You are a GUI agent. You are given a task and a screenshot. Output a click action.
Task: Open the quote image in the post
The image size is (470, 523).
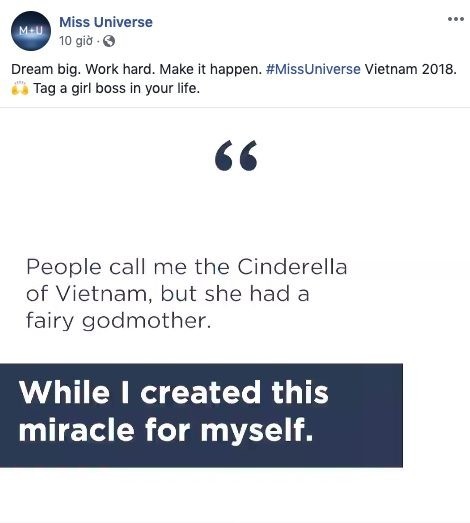(235, 315)
